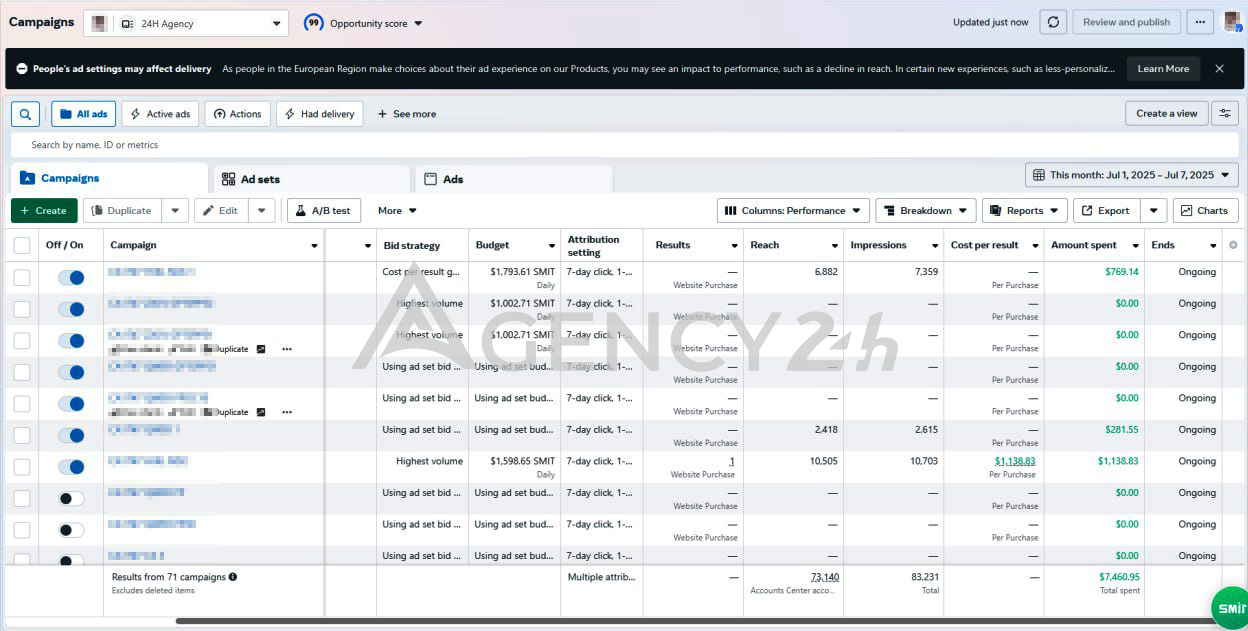Open the Amount spent column menu arrow
This screenshot has height=631, width=1248.
click(1136, 246)
